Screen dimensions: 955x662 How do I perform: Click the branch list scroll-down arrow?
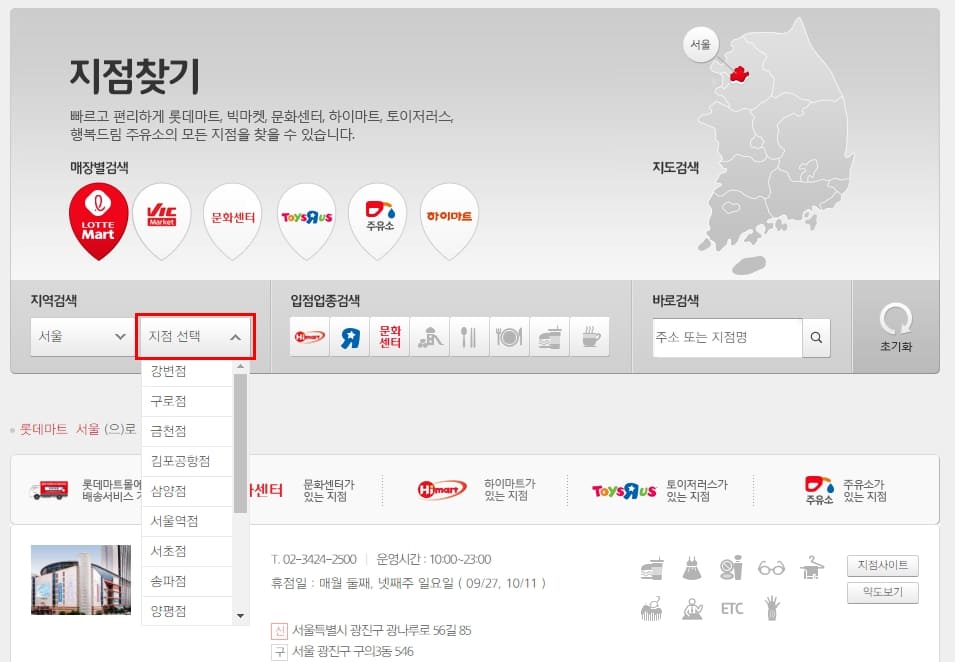point(241,616)
